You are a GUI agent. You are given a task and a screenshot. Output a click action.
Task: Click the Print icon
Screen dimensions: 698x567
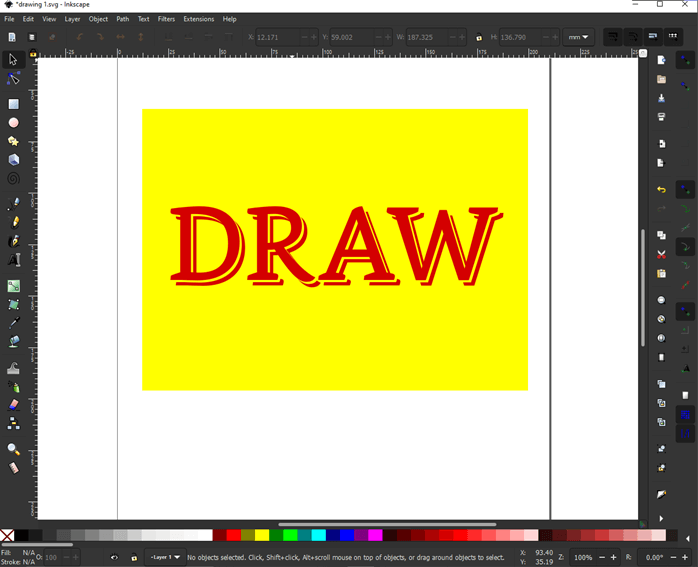tap(661, 117)
